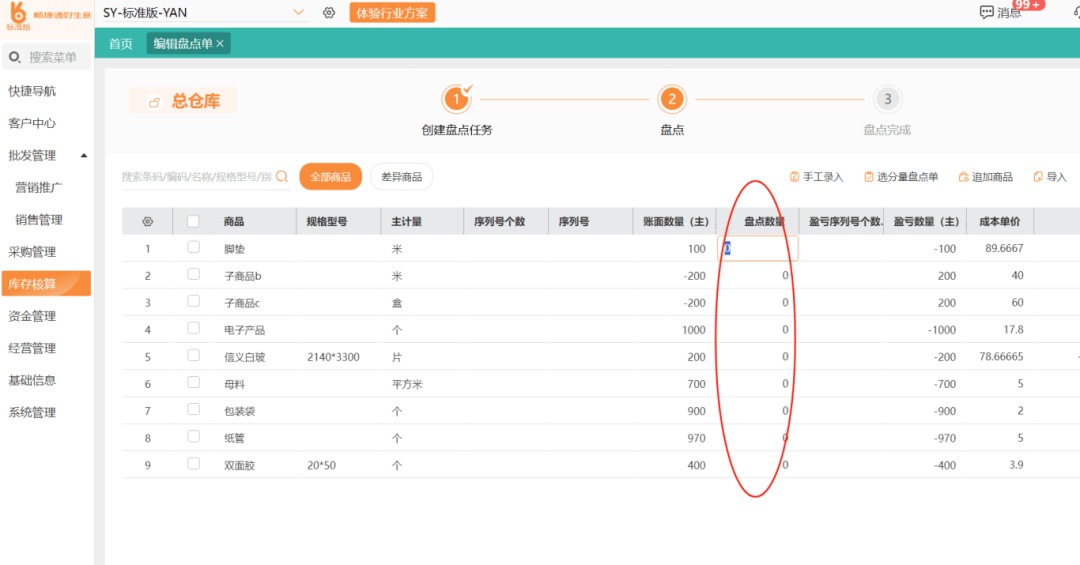Click the 选分量盘点单 icon

click(x=869, y=177)
